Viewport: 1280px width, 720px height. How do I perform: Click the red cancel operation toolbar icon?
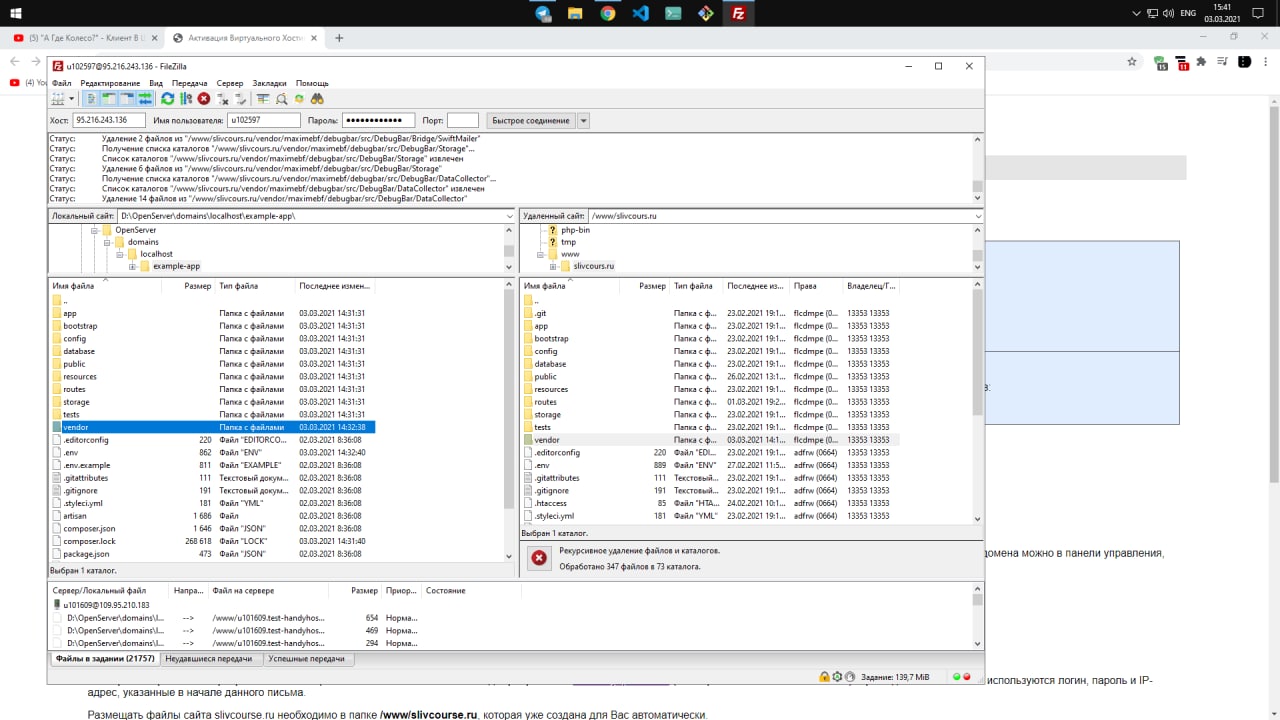tap(204, 99)
